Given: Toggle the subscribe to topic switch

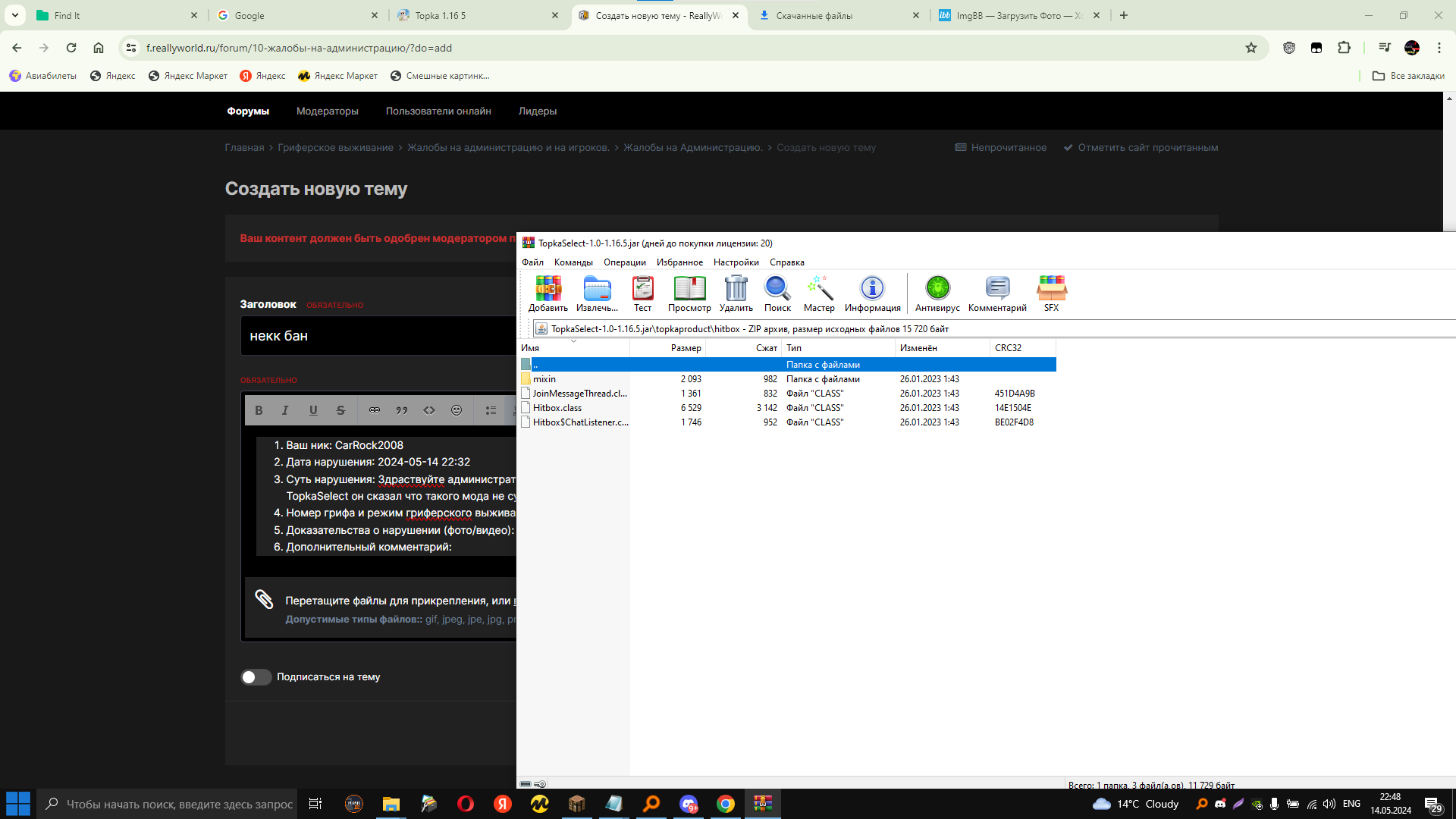Looking at the screenshot, I should pos(256,677).
